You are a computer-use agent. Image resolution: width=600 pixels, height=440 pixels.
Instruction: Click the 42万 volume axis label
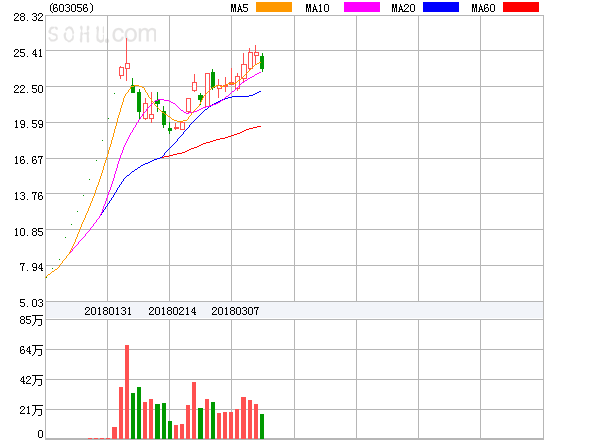tap(31, 380)
